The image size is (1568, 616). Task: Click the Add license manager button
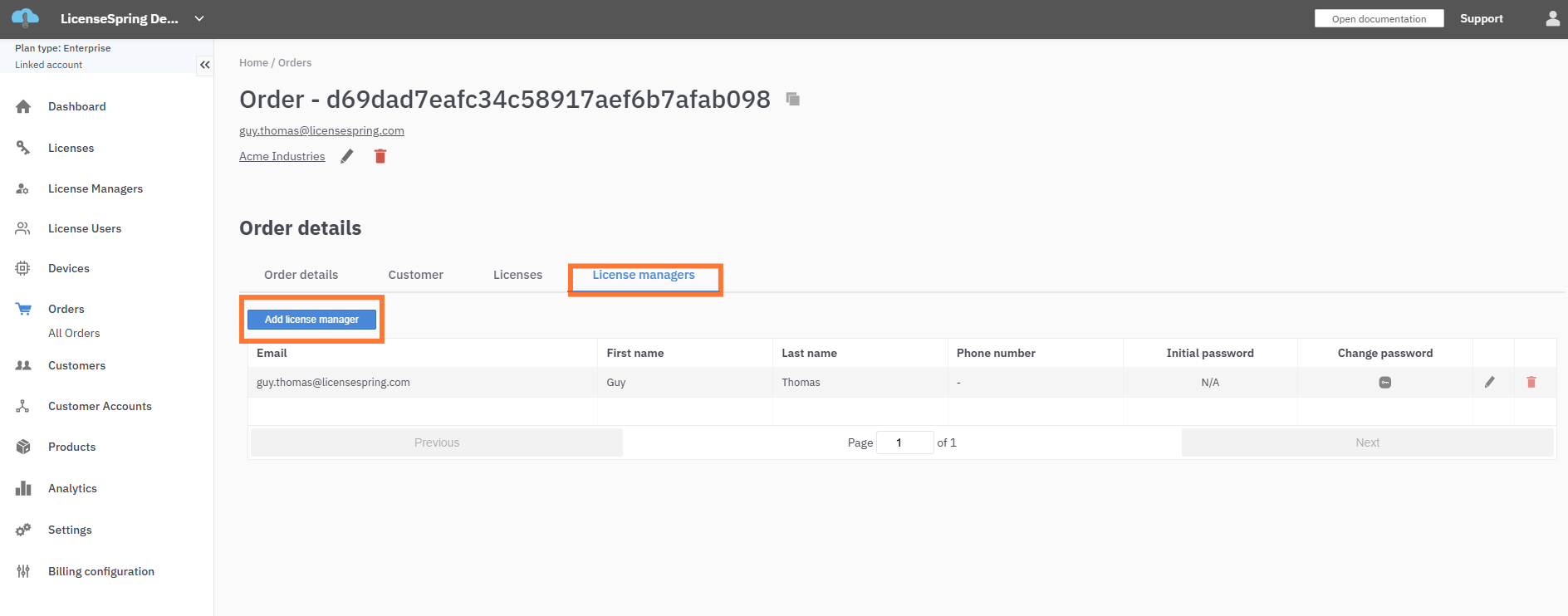pyautogui.click(x=311, y=320)
